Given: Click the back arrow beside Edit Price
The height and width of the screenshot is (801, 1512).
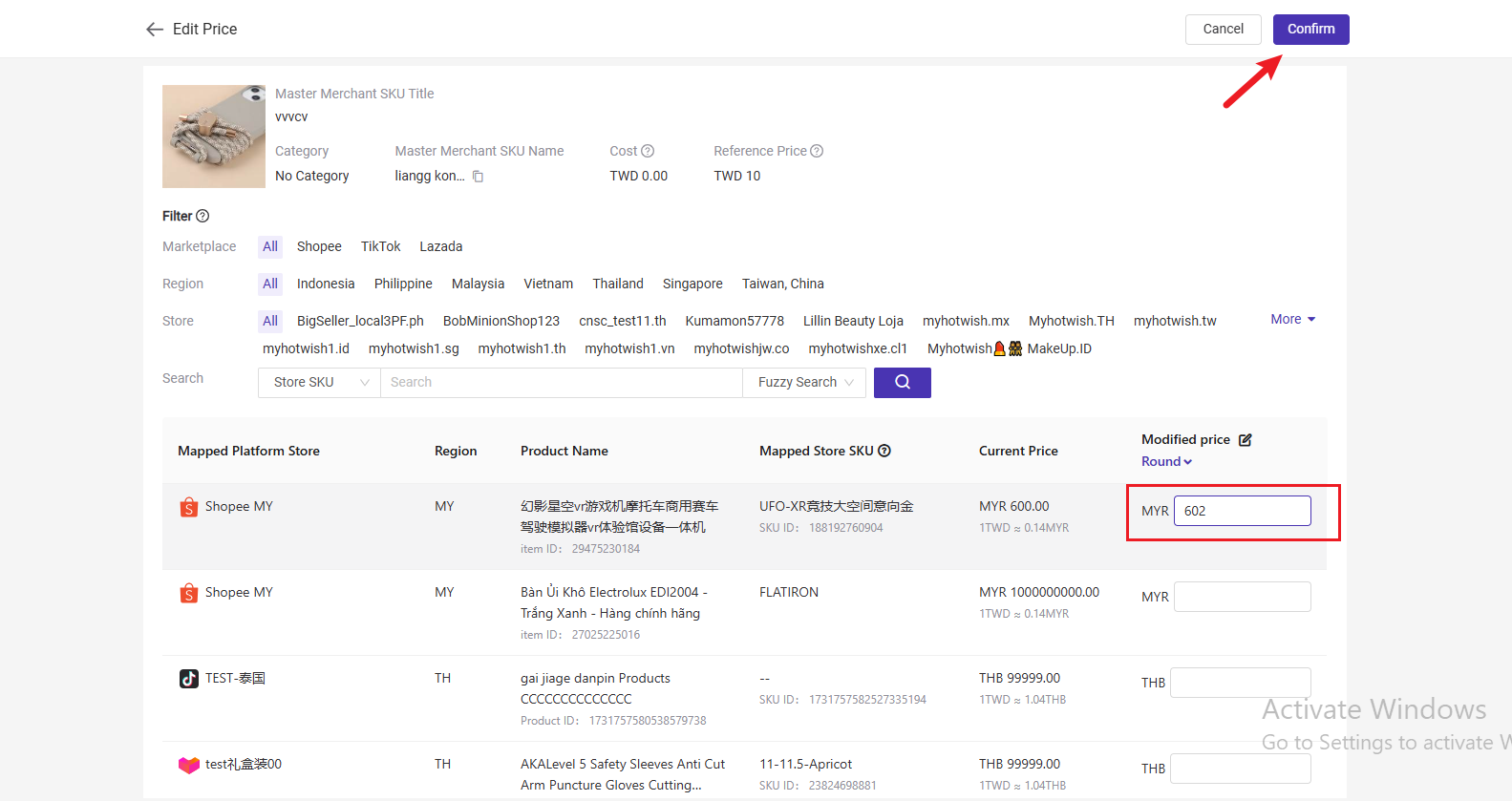Looking at the screenshot, I should pyautogui.click(x=155, y=30).
